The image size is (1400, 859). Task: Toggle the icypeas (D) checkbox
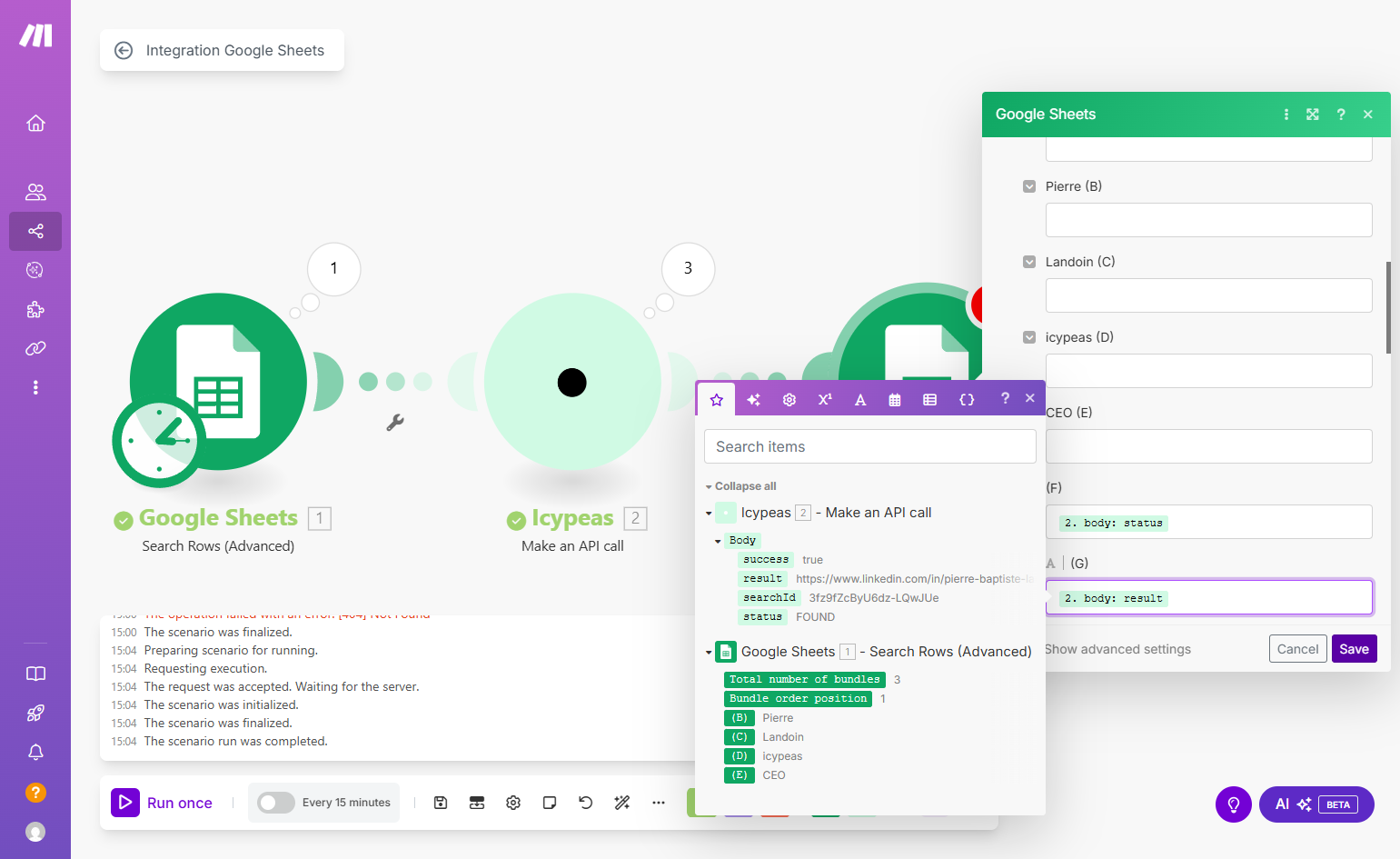(1029, 337)
